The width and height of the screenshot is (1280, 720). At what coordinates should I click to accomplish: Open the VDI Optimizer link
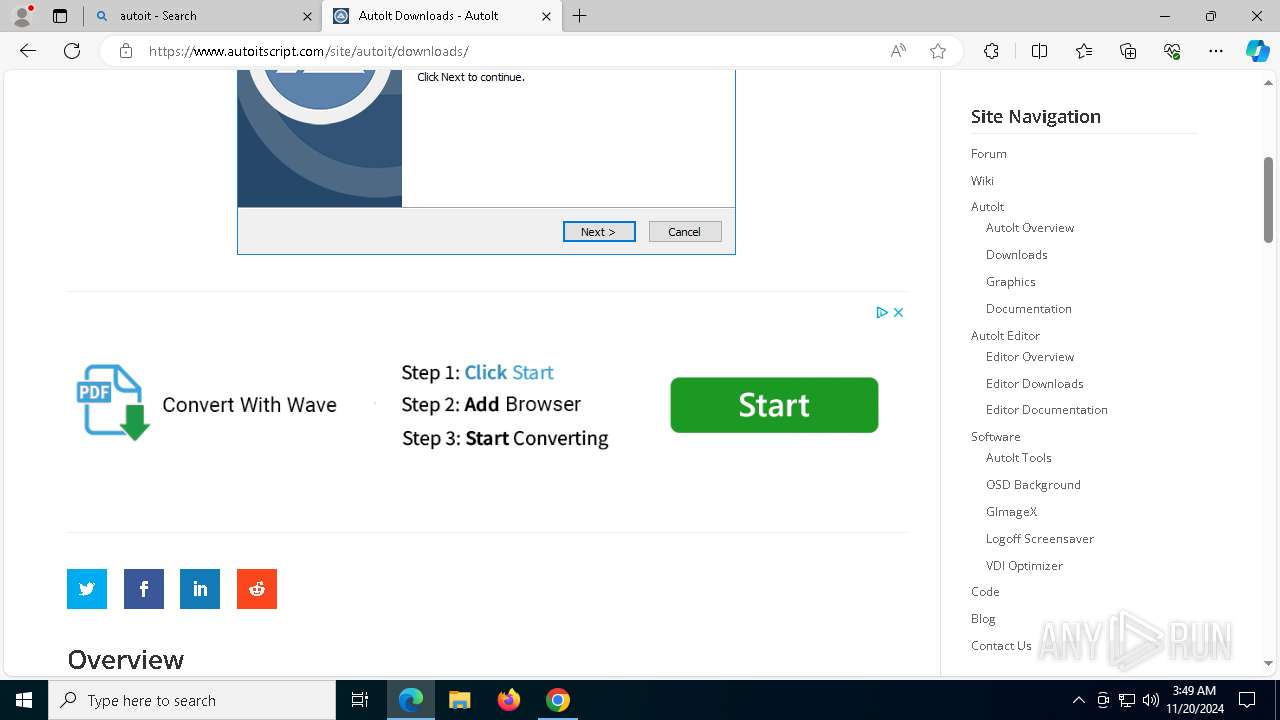1024,565
